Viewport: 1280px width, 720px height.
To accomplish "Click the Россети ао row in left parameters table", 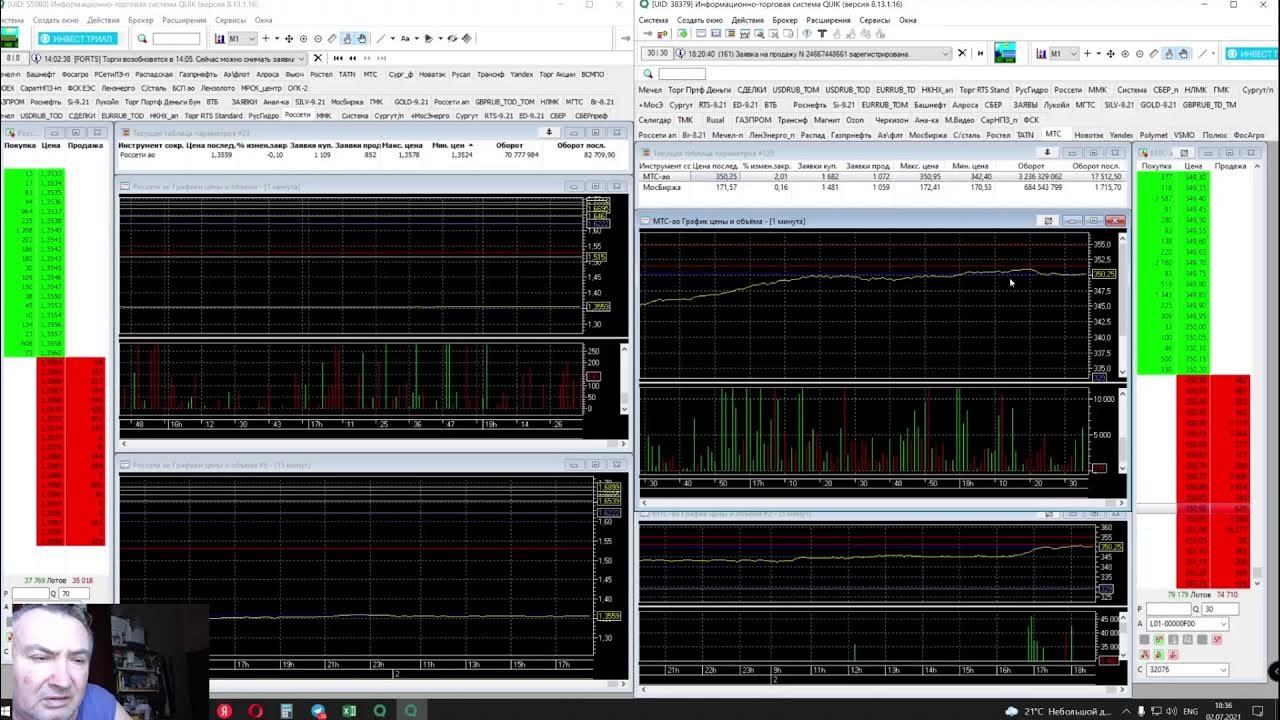I will point(368,155).
